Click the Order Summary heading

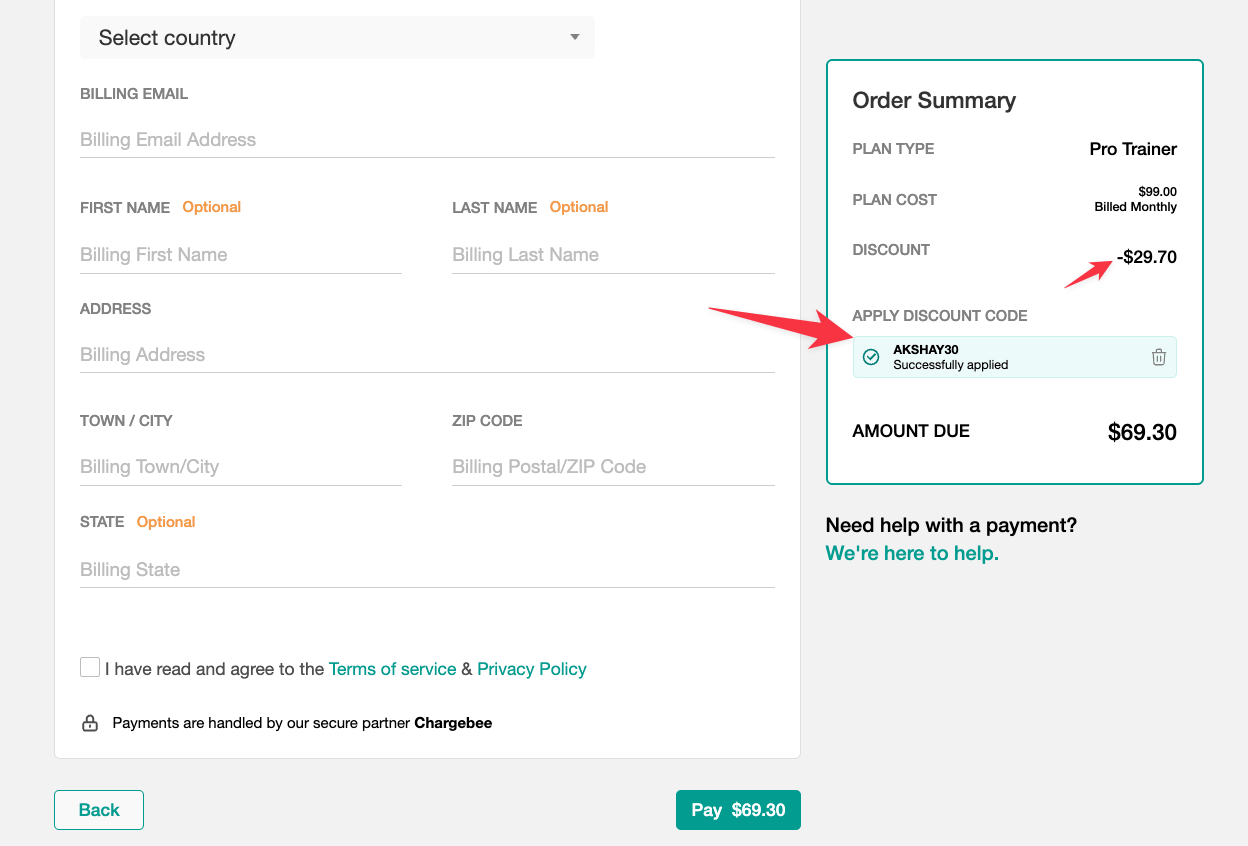tap(934, 100)
